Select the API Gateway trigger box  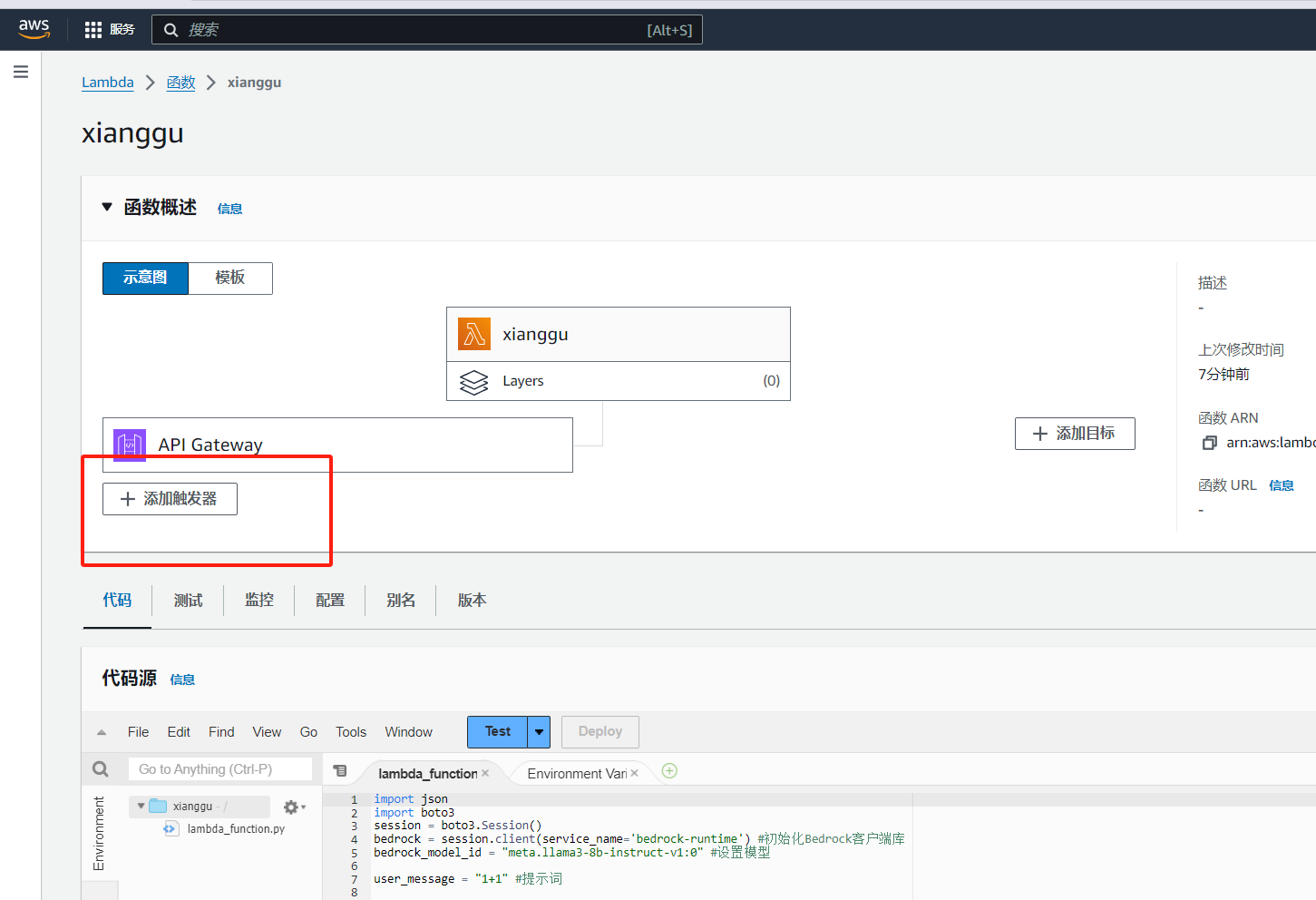(337, 445)
